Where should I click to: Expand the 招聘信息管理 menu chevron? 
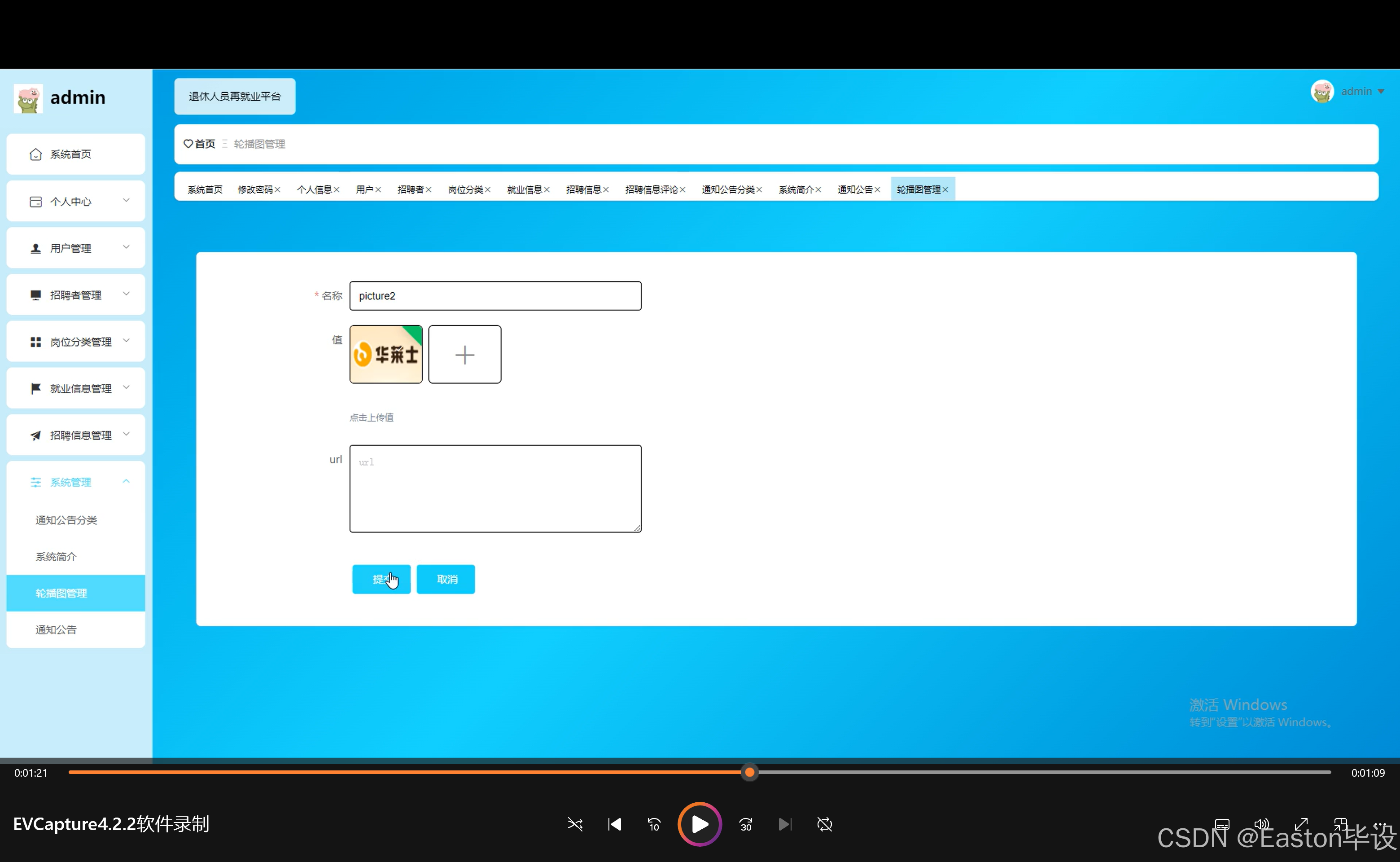[x=127, y=434]
